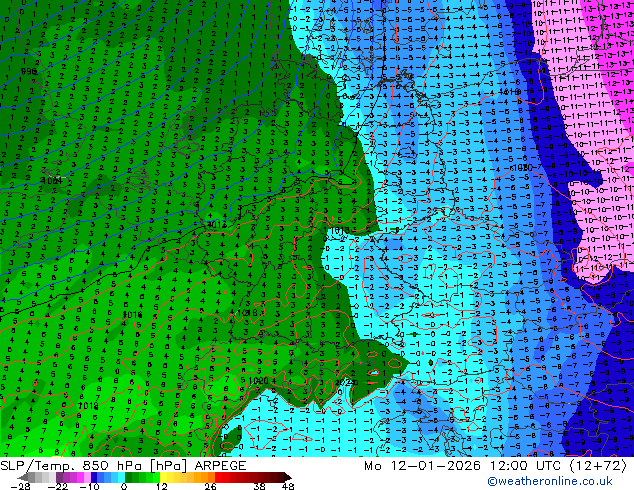
Task: Pick the magenta segment of the color scale
Action: pyautogui.click(x=80, y=477)
